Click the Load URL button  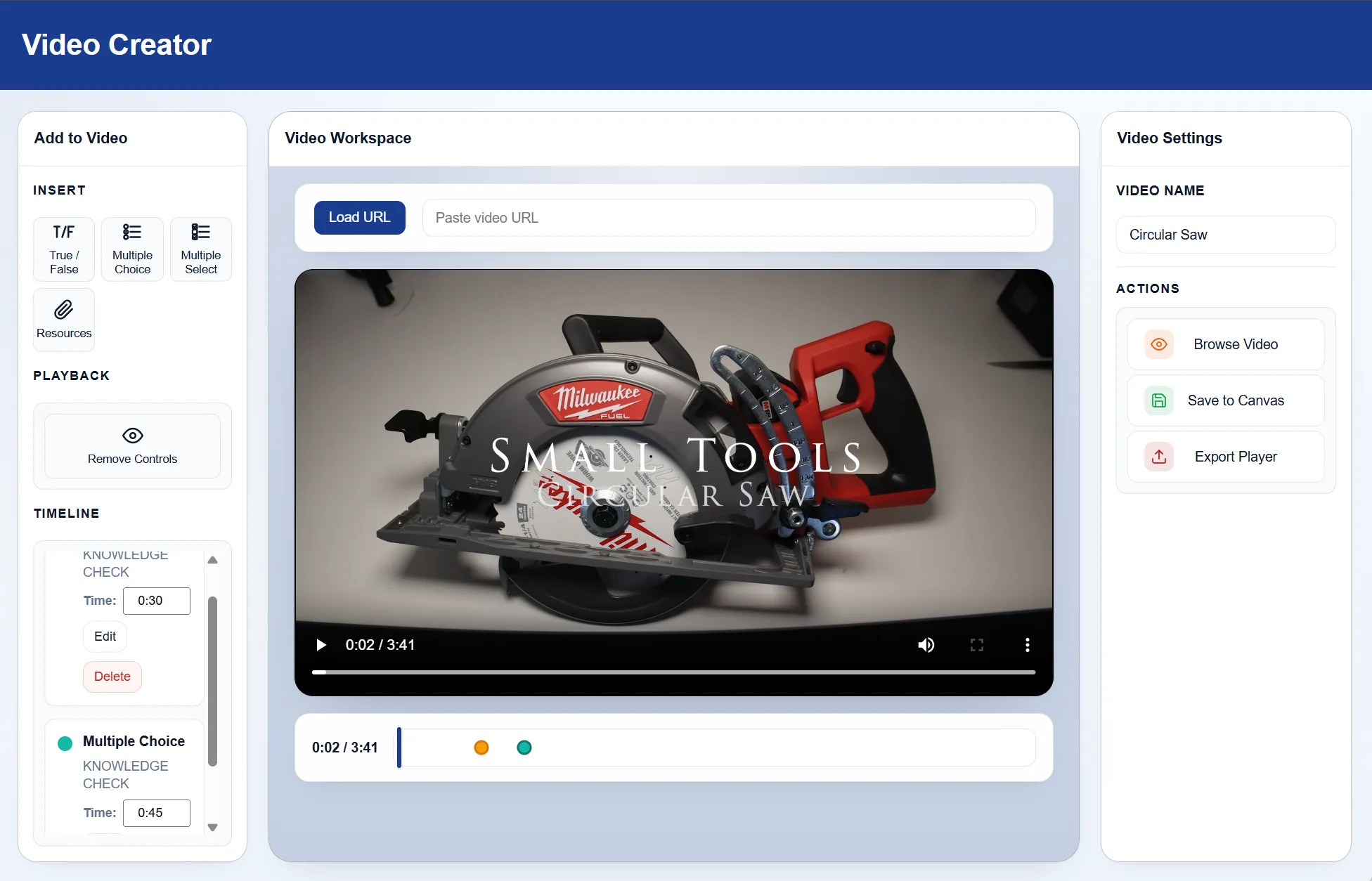click(360, 218)
